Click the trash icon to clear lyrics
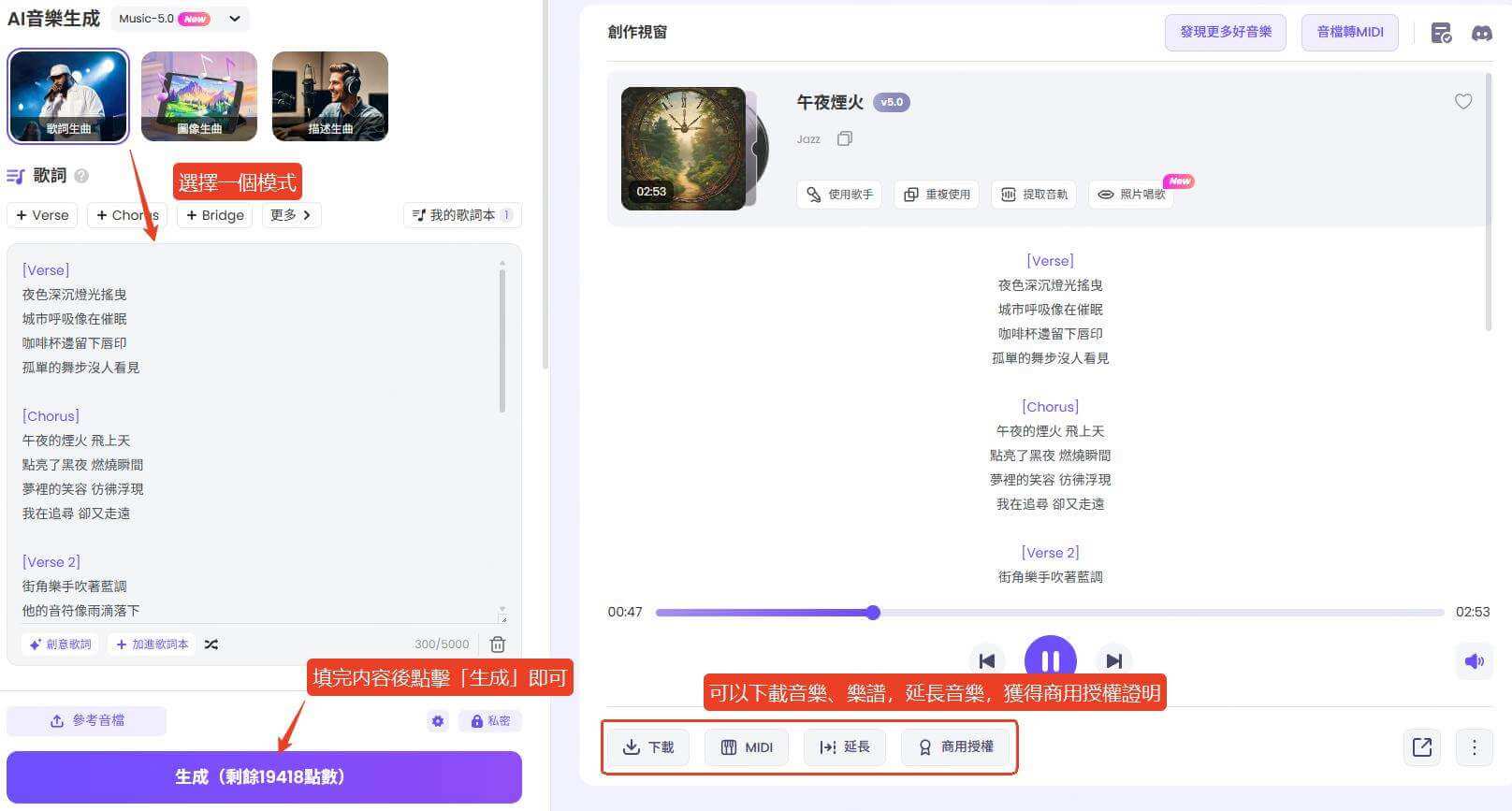 coord(498,644)
